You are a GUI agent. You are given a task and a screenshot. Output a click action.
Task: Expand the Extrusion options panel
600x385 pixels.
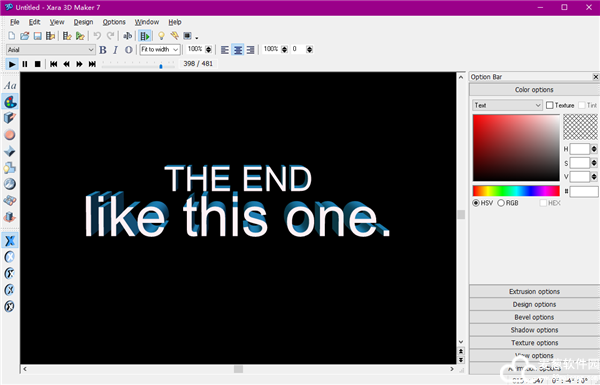tap(534, 292)
